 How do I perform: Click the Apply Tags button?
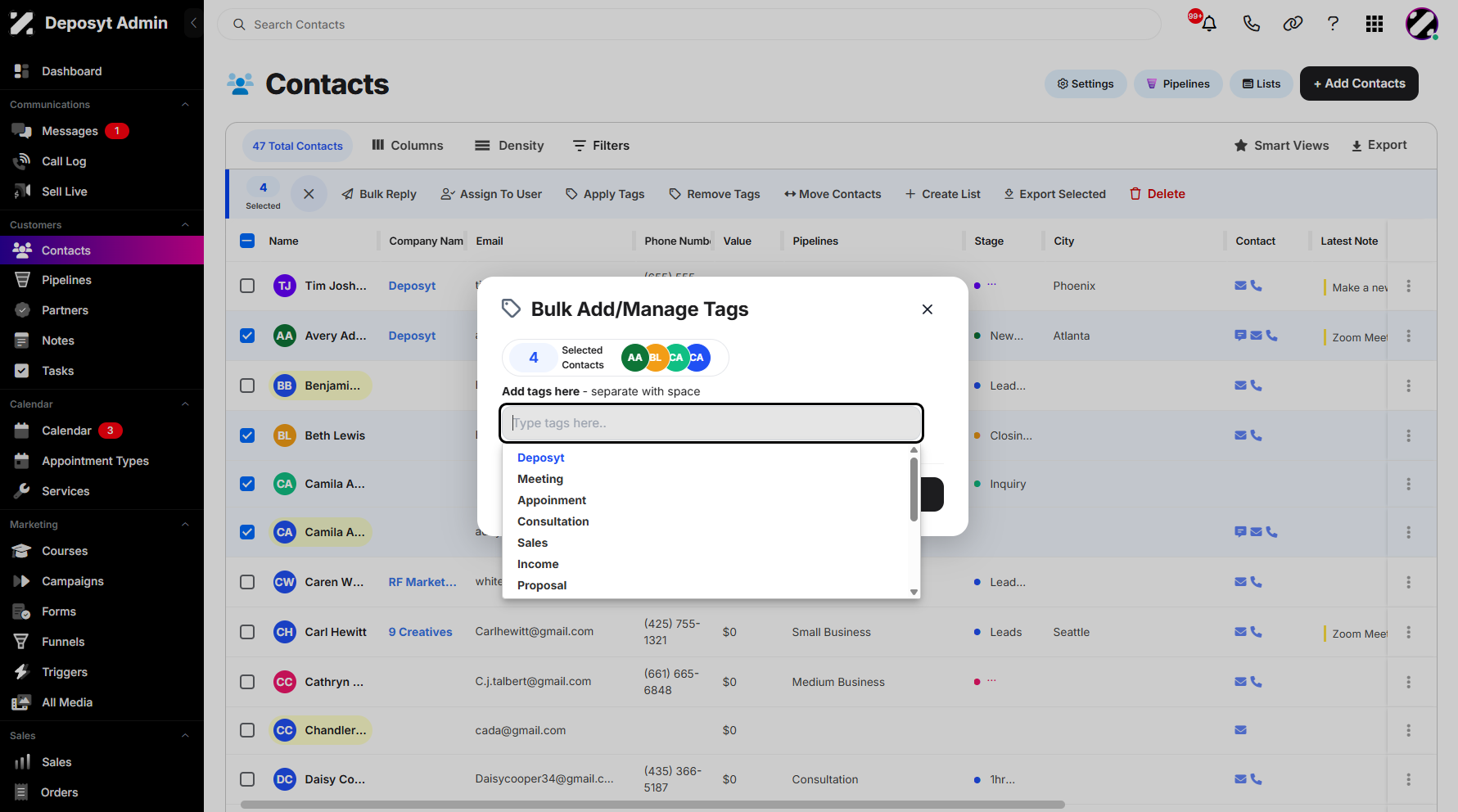pos(605,194)
